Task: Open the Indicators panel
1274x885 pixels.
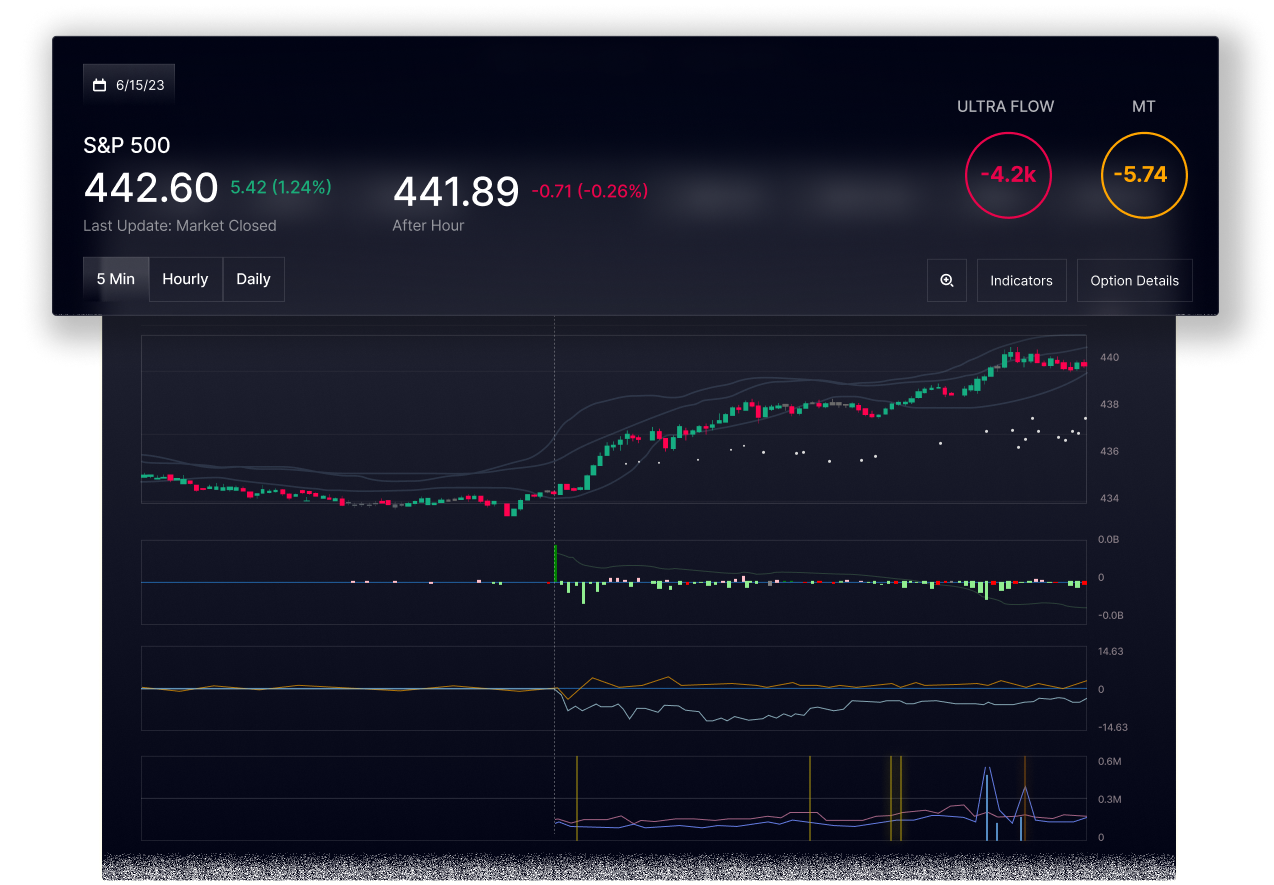Action: [x=1021, y=280]
